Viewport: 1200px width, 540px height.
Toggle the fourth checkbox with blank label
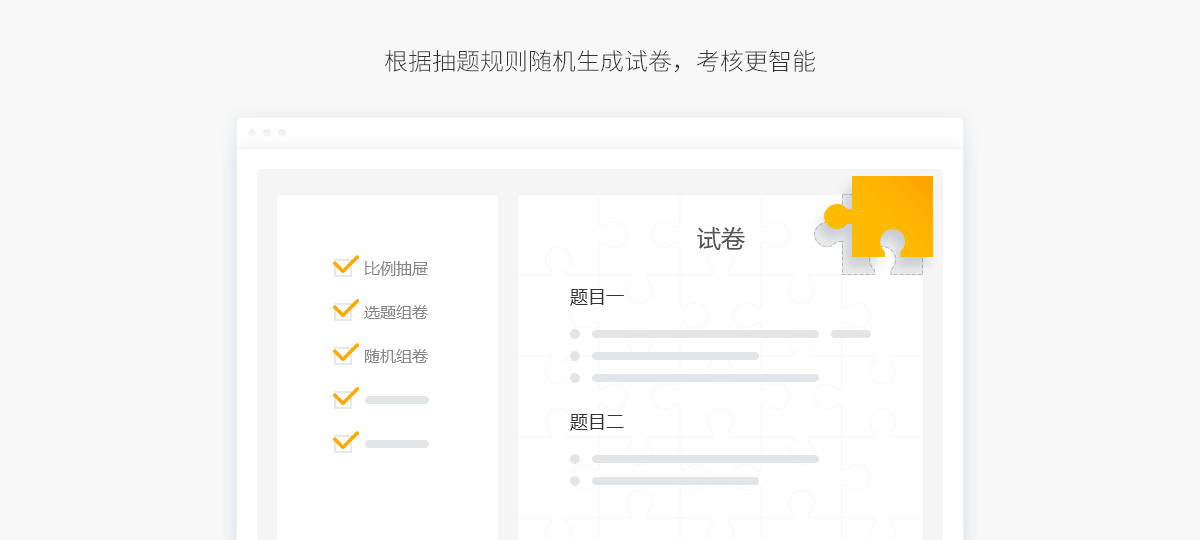343,400
